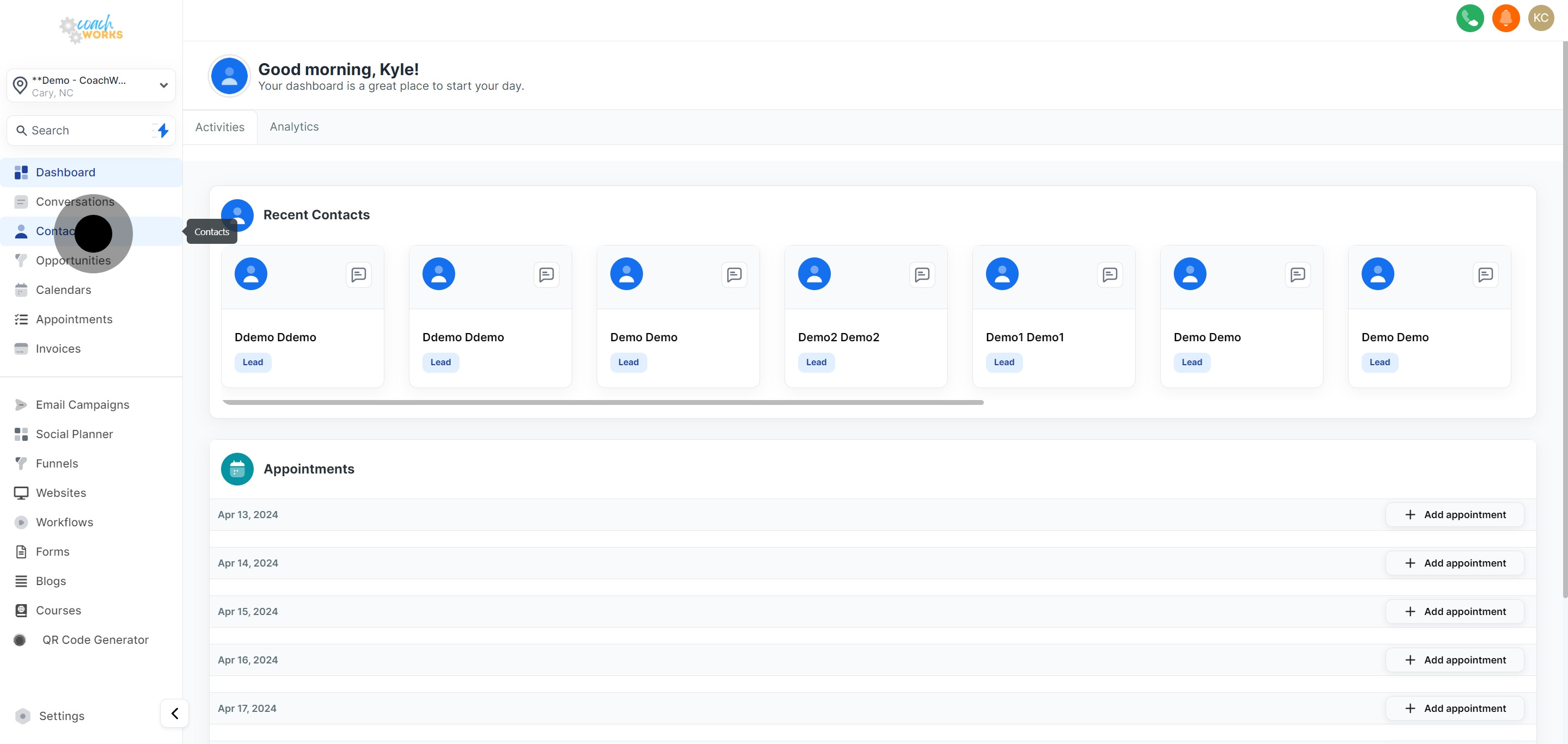Click the lightning bolt quick actions icon
Screen dimensions: 1568x744
click(x=162, y=130)
